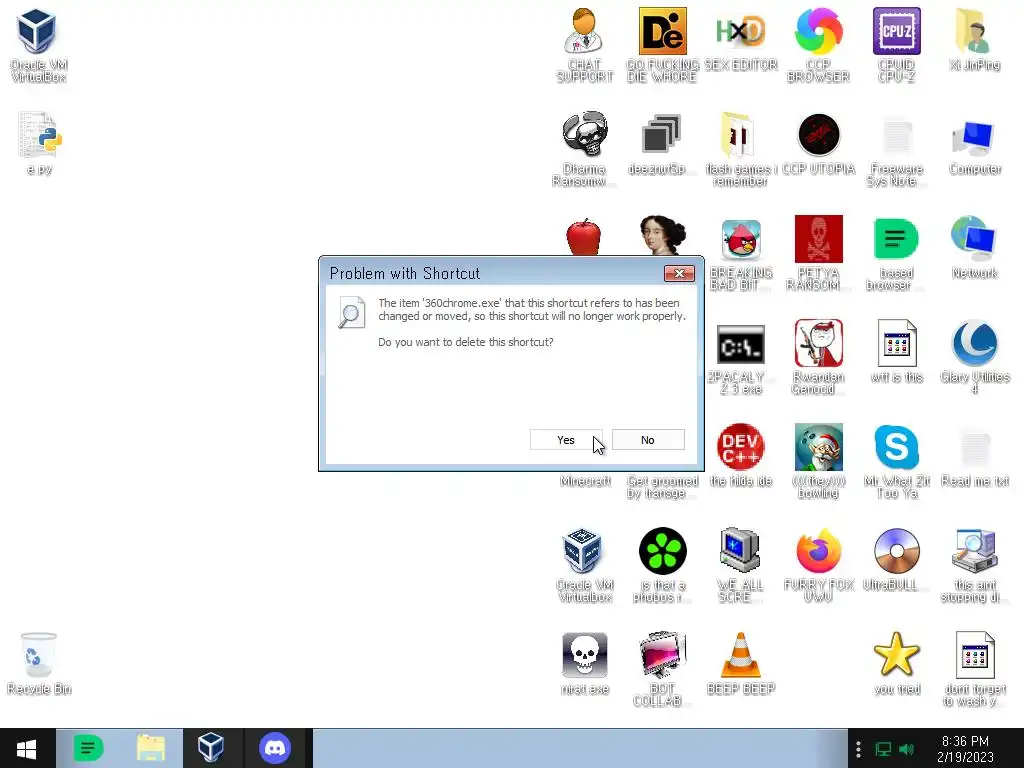Select the 2PACALY 2.3.exe console icon
The height and width of the screenshot is (768, 1024).
point(741,359)
